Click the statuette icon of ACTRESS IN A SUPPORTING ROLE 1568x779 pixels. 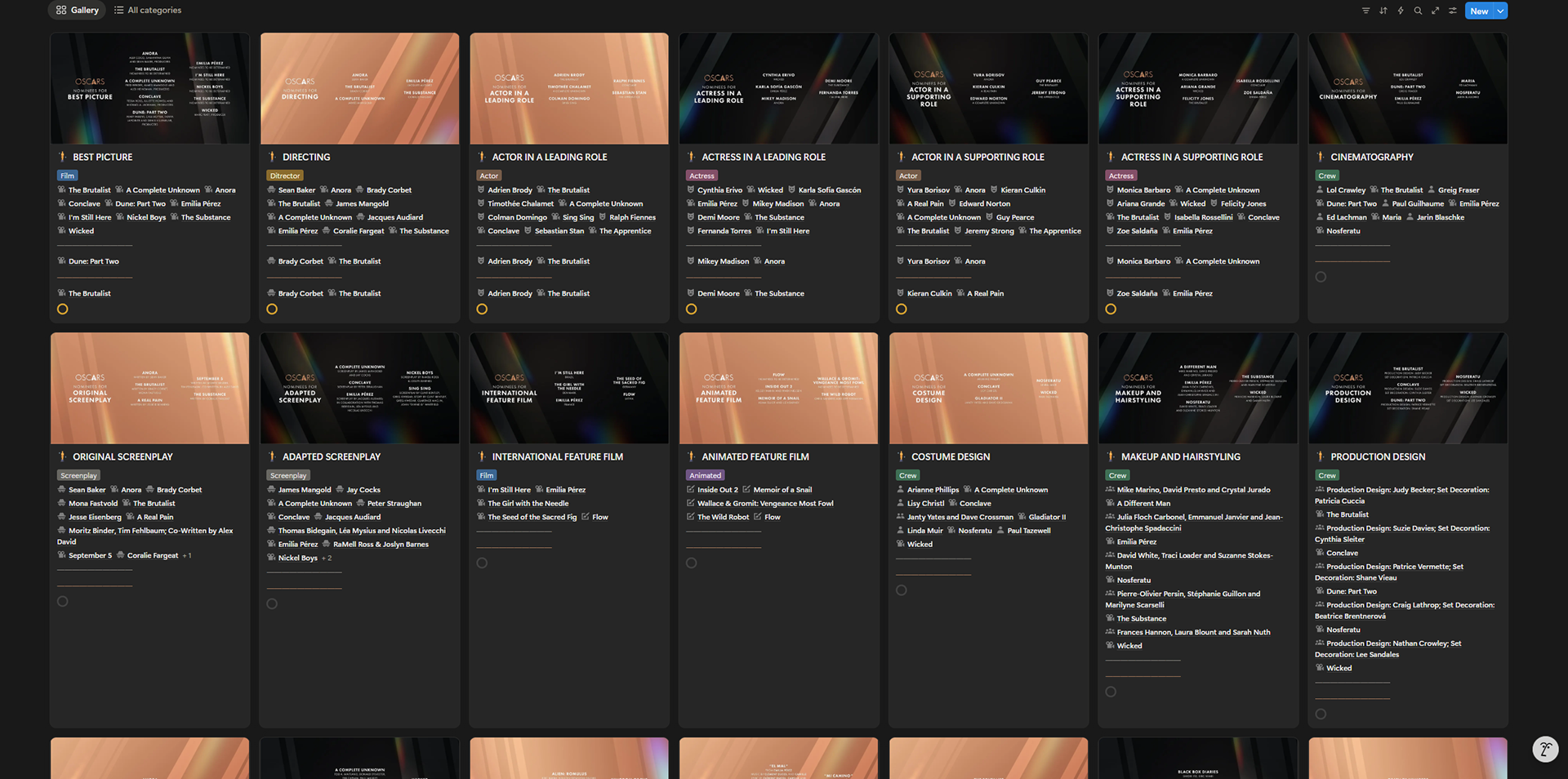pos(1111,157)
